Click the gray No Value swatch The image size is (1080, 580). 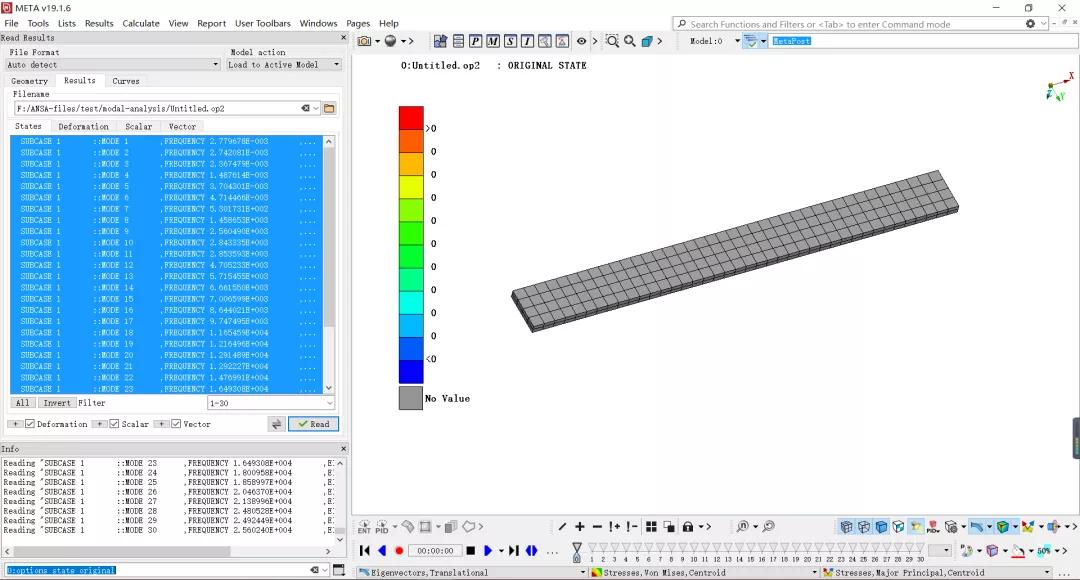click(411, 398)
